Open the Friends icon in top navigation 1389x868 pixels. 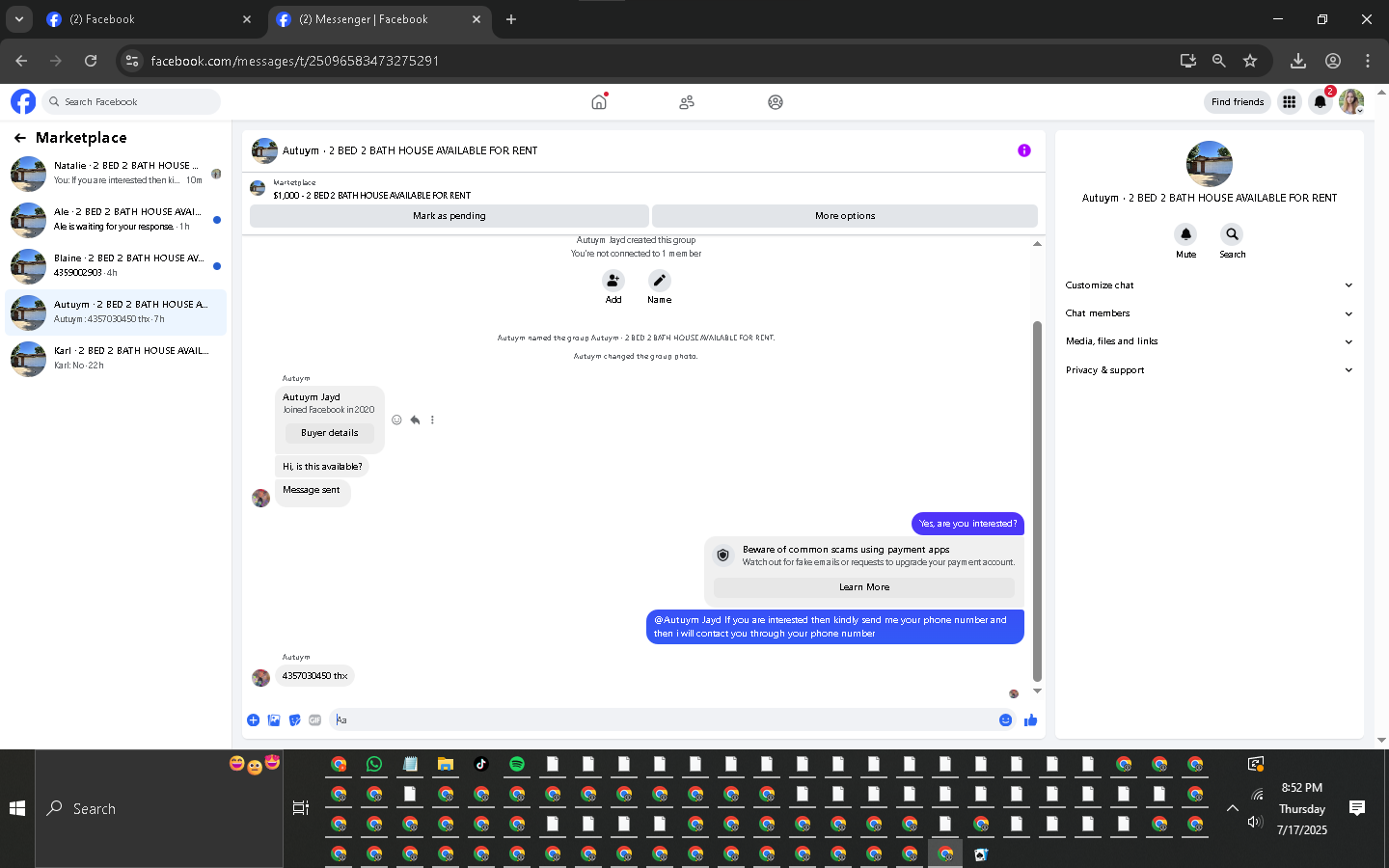click(687, 101)
